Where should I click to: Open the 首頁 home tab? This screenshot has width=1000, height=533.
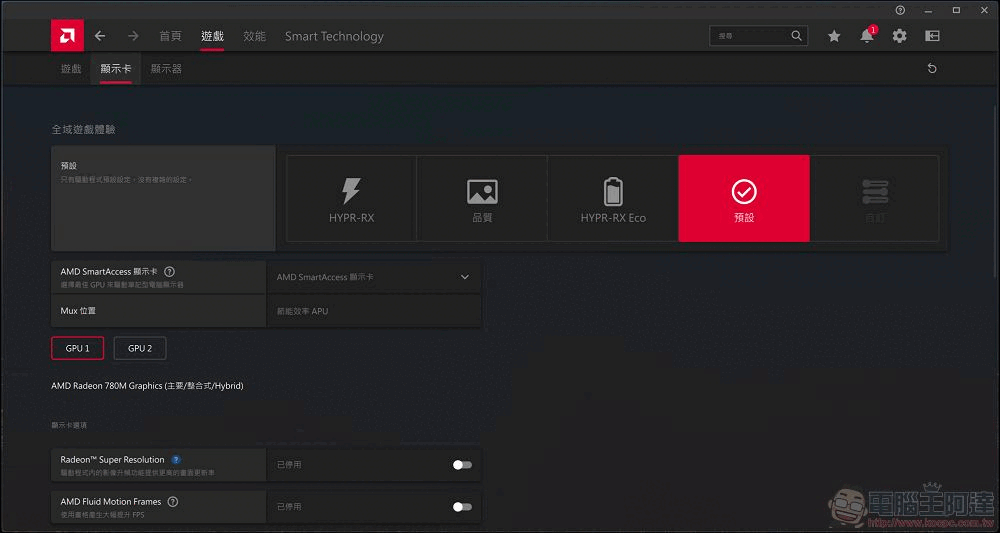(170, 36)
